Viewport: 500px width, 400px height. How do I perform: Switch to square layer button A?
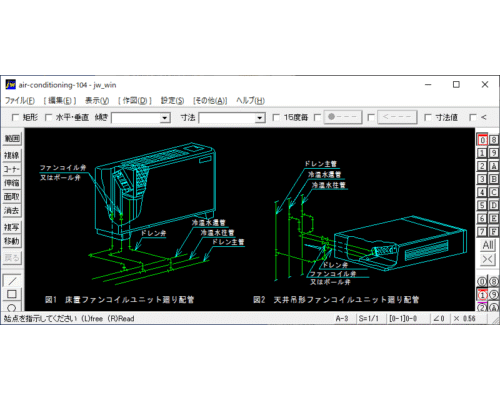pyautogui.click(x=494, y=166)
